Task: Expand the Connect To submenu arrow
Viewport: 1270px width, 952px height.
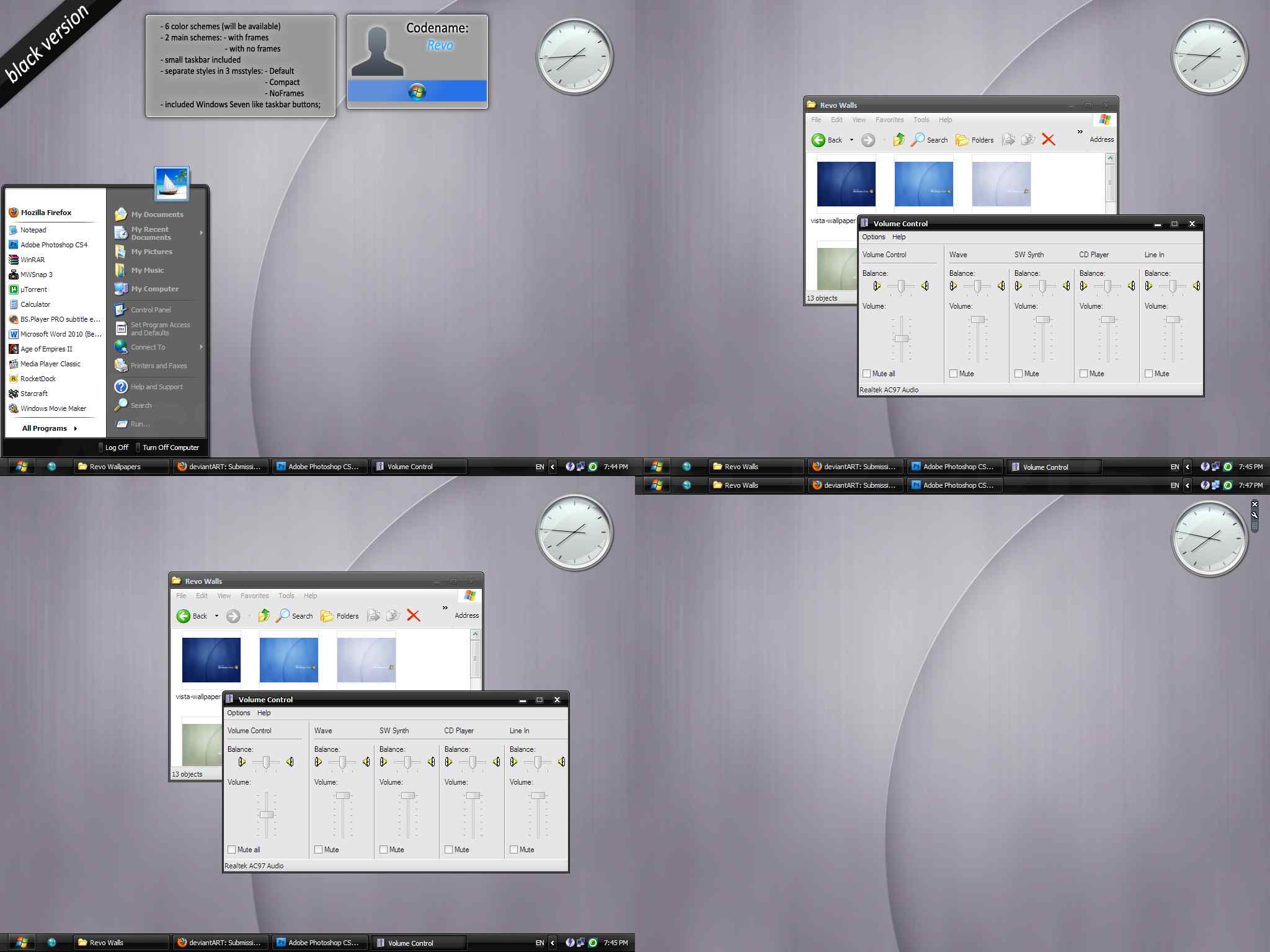Action: point(201,347)
